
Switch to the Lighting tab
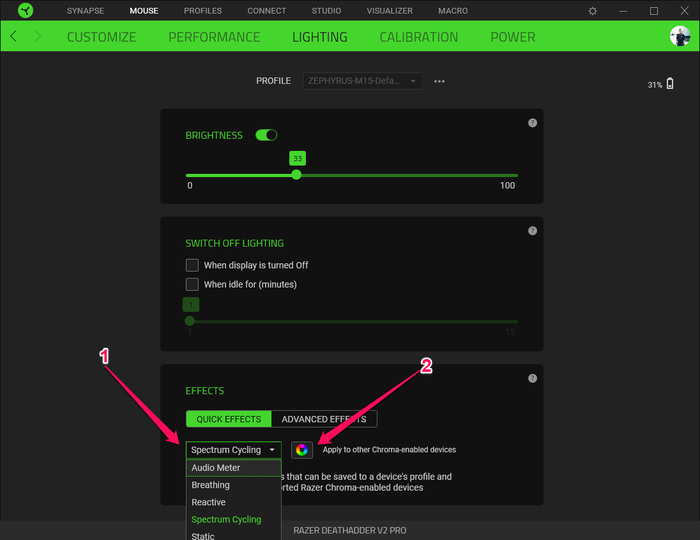point(320,37)
